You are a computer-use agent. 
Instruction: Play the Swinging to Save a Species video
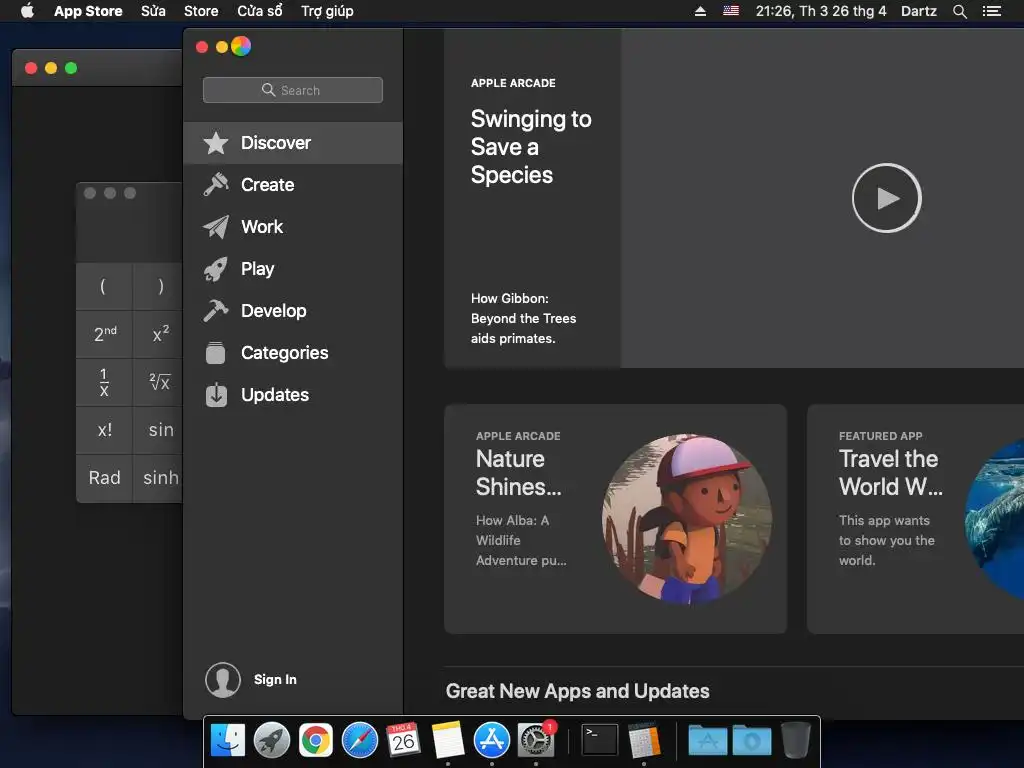886,198
